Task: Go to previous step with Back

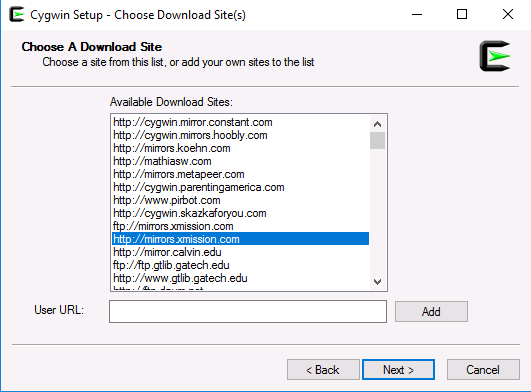Action: [x=323, y=370]
